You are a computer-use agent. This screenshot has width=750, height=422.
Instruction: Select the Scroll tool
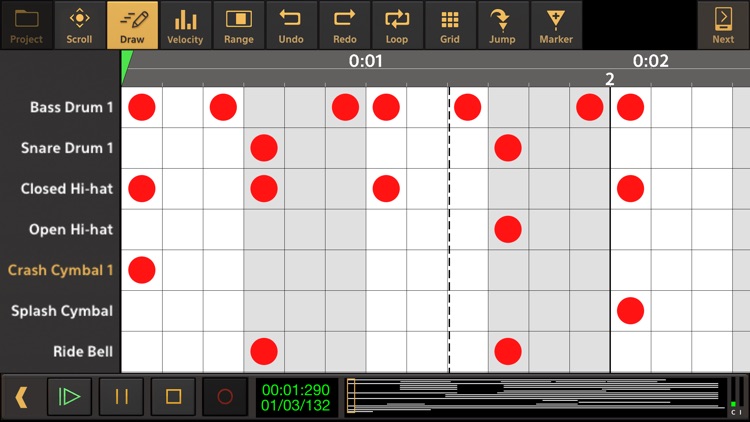click(x=79, y=25)
